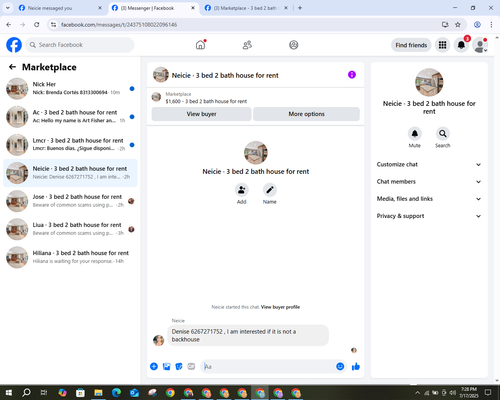The image size is (500, 400).
Task: Click the View buyer button
Action: [x=201, y=114]
